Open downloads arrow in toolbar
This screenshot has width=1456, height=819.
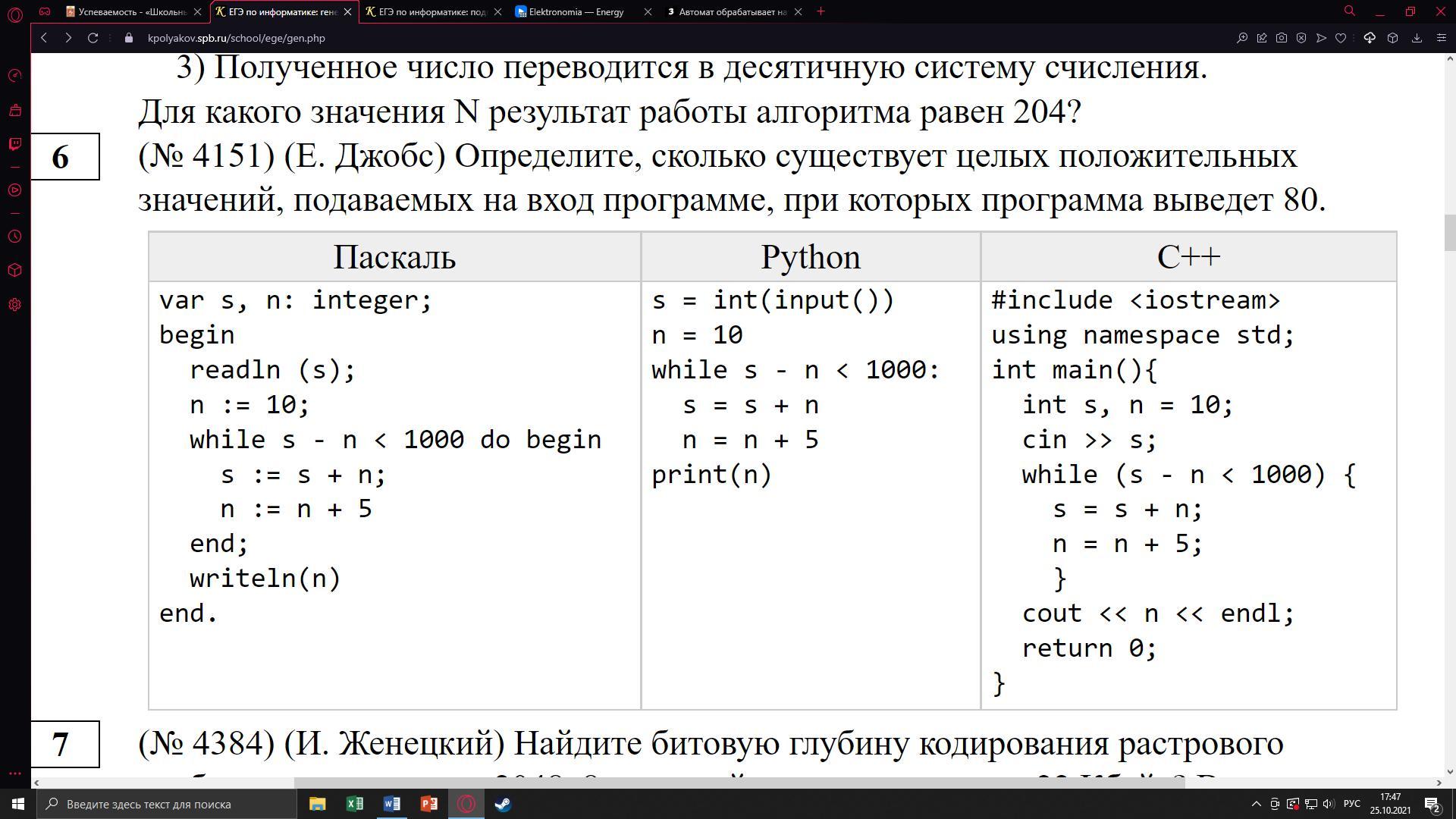[1417, 38]
